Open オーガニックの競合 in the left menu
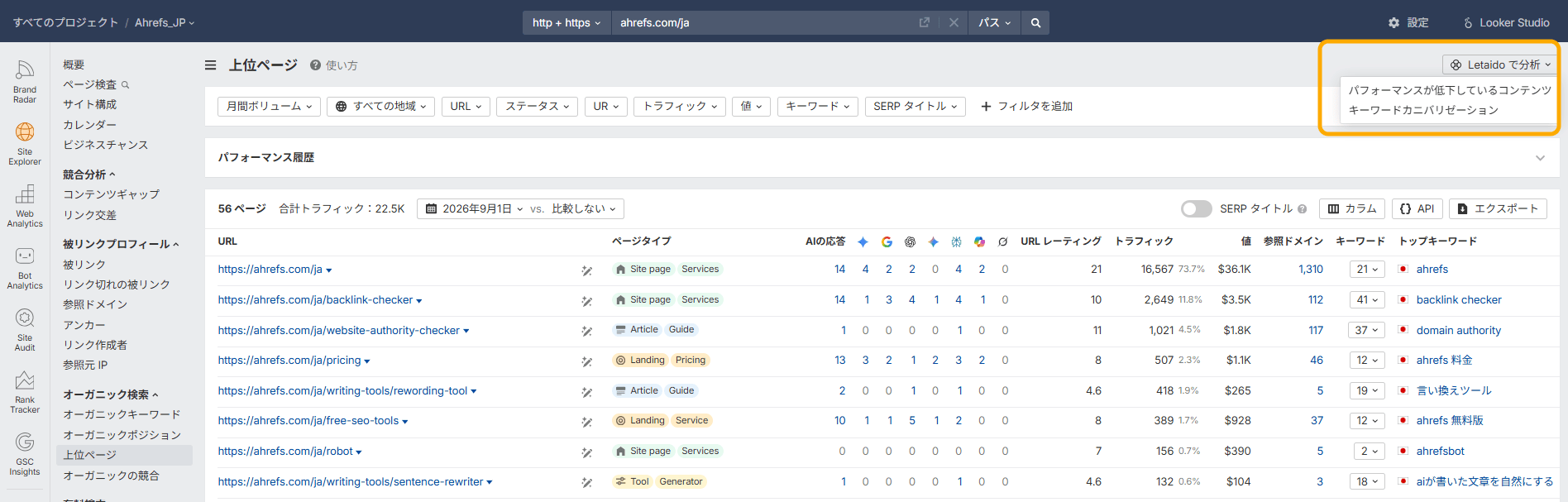Screen dimensions: 1568x502 click(111, 476)
